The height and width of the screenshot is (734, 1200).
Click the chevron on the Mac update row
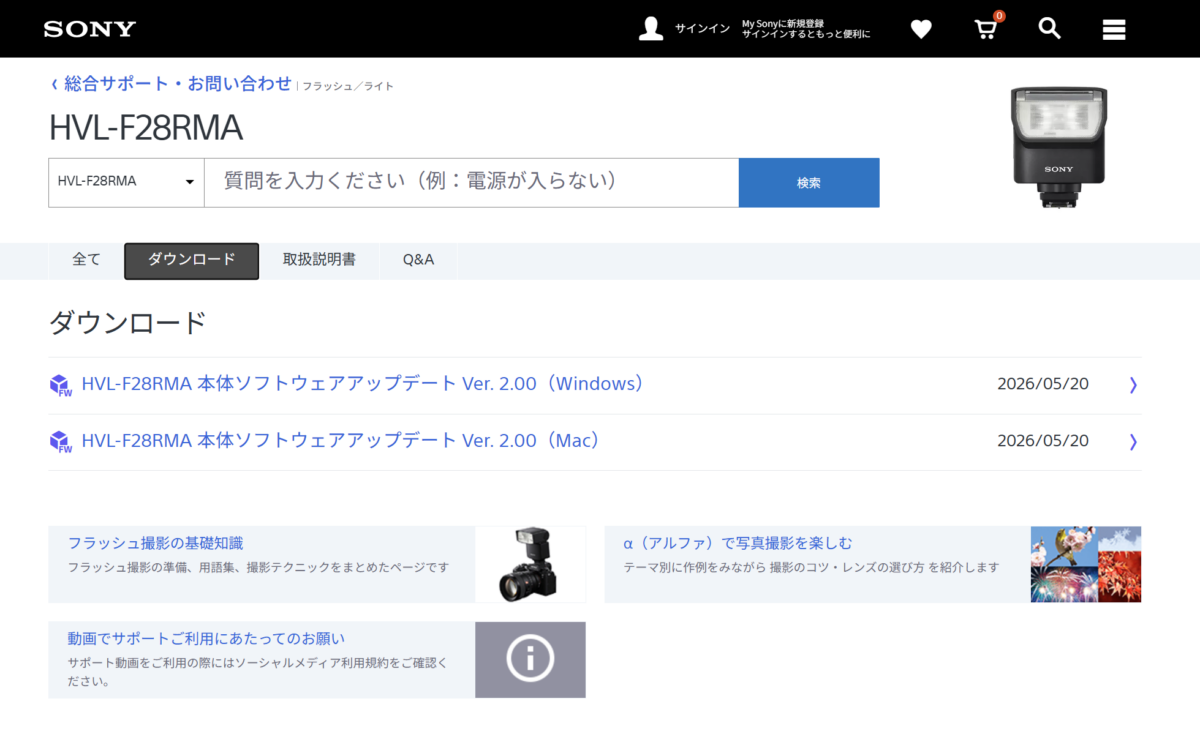(1133, 441)
